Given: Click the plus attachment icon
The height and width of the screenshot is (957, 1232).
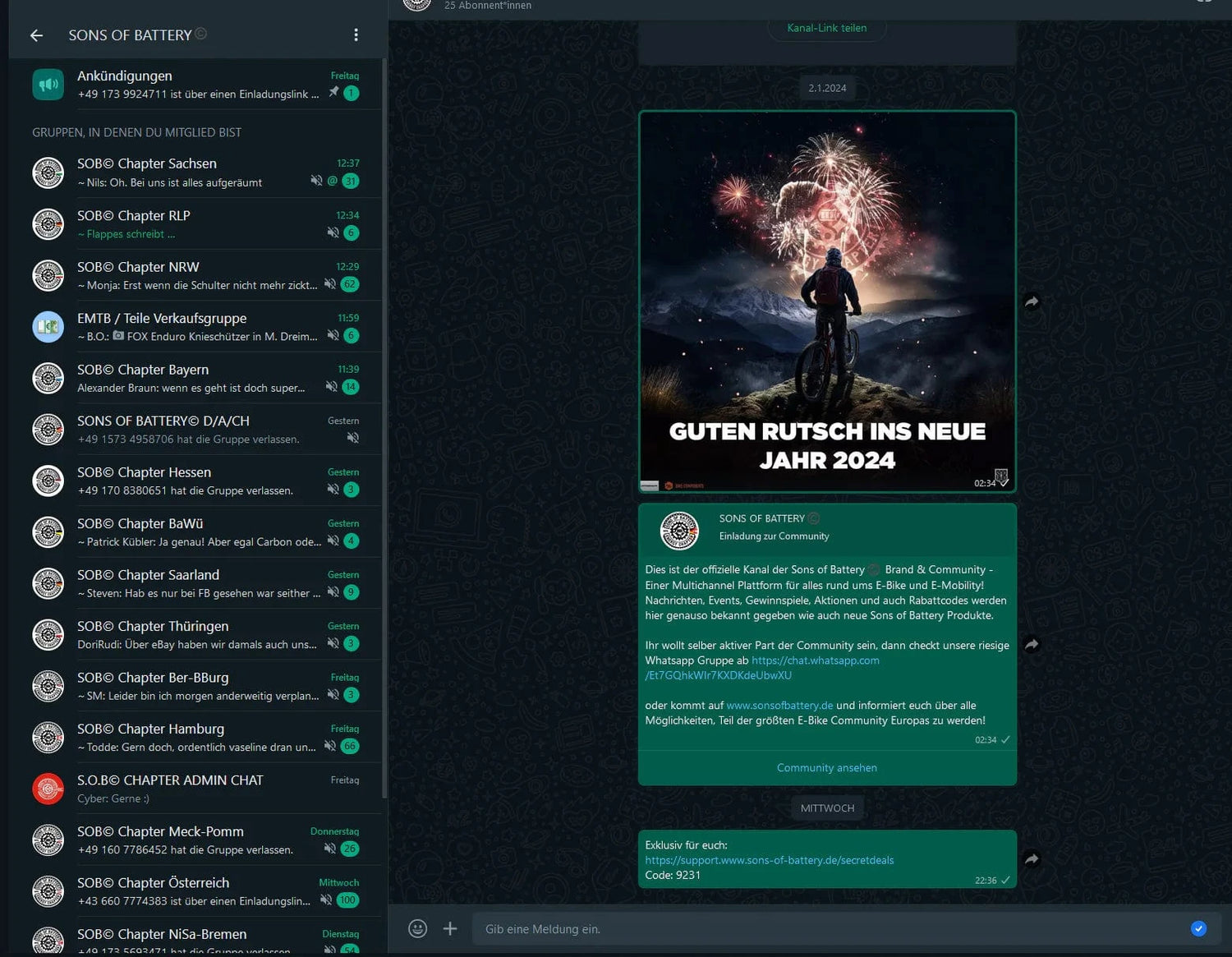Looking at the screenshot, I should [x=450, y=928].
